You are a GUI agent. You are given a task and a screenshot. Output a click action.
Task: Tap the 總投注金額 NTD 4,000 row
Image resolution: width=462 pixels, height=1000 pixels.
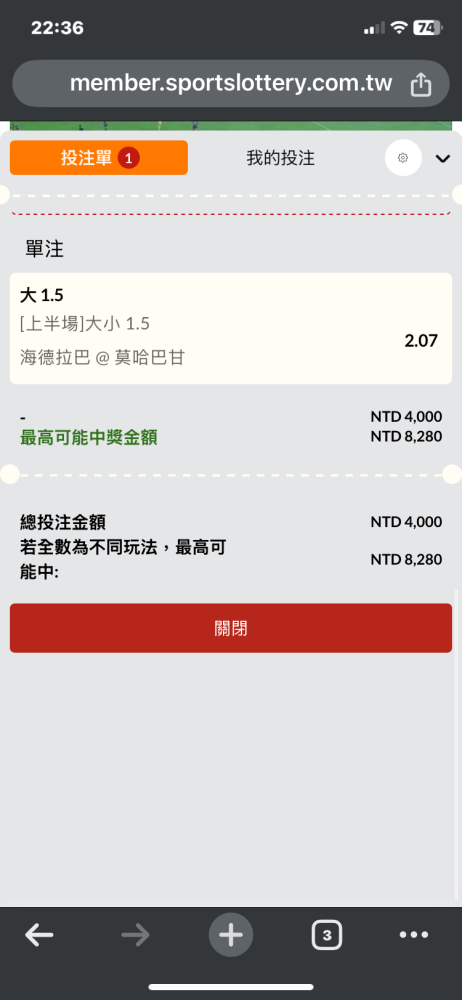pyautogui.click(x=231, y=522)
